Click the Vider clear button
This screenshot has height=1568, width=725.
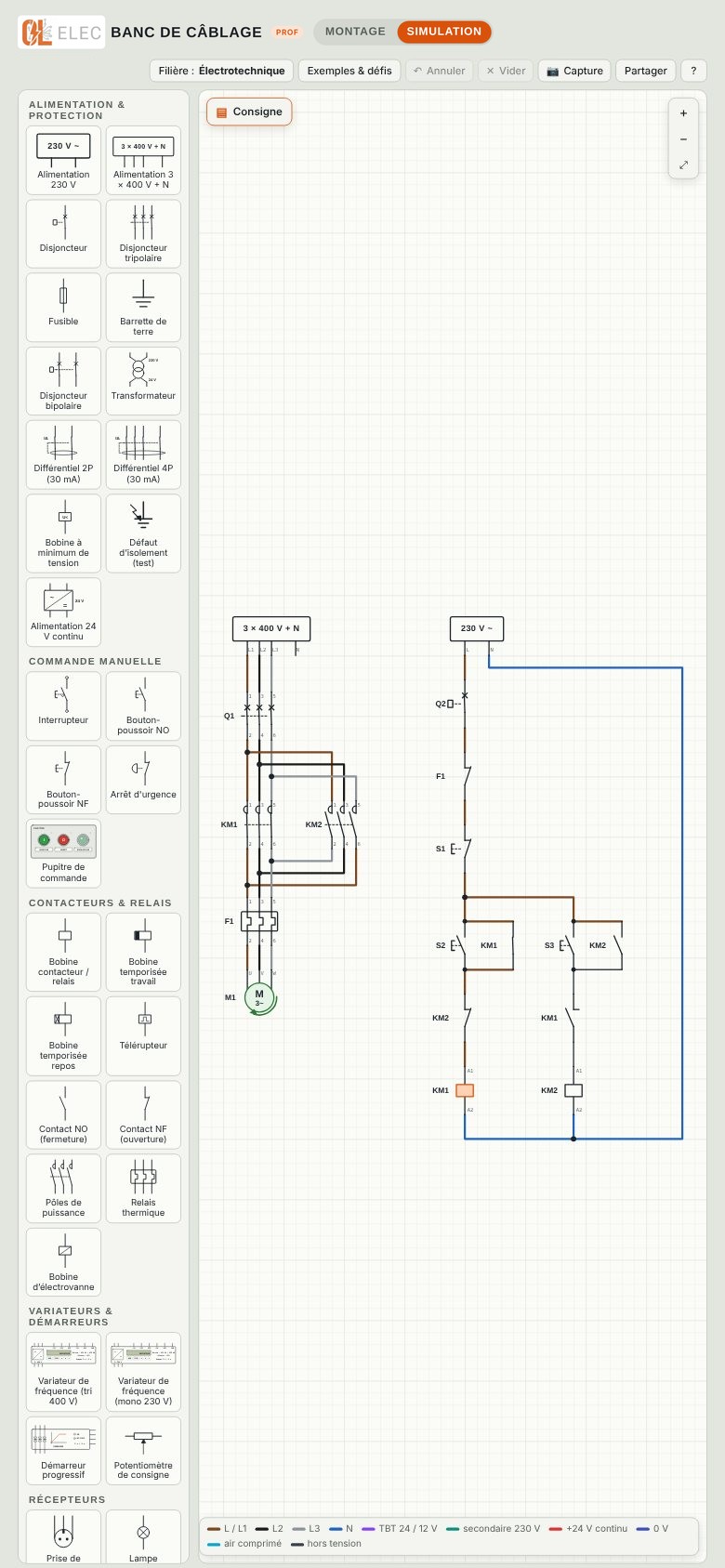506,71
